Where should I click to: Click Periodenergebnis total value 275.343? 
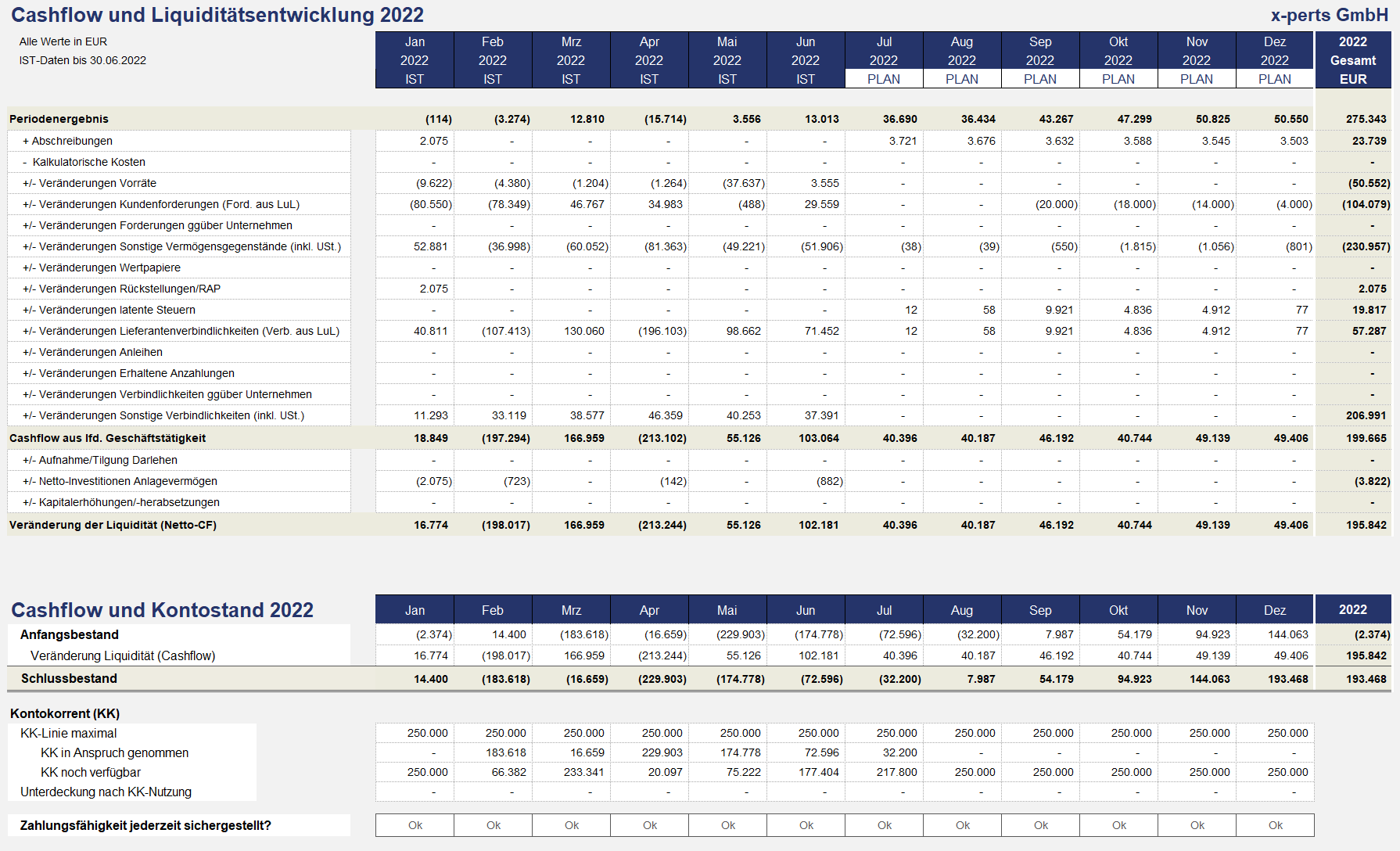point(1366,119)
